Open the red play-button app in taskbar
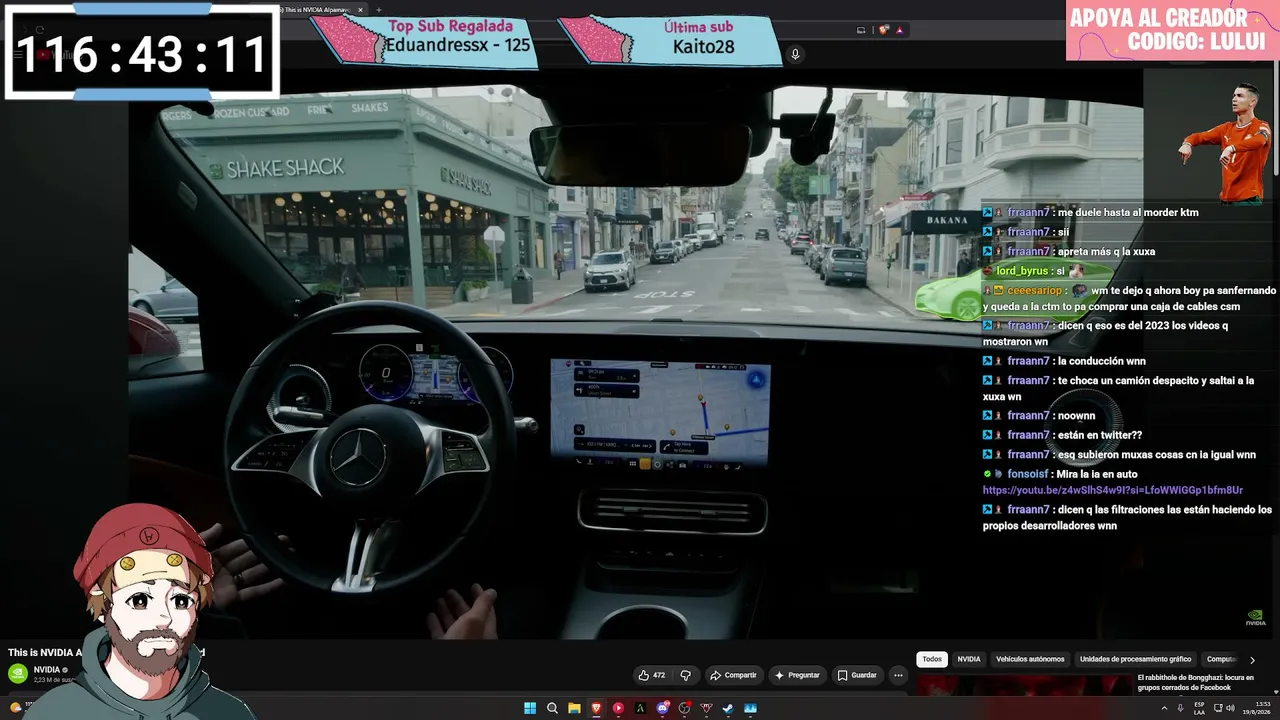 pyautogui.click(x=618, y=708)
